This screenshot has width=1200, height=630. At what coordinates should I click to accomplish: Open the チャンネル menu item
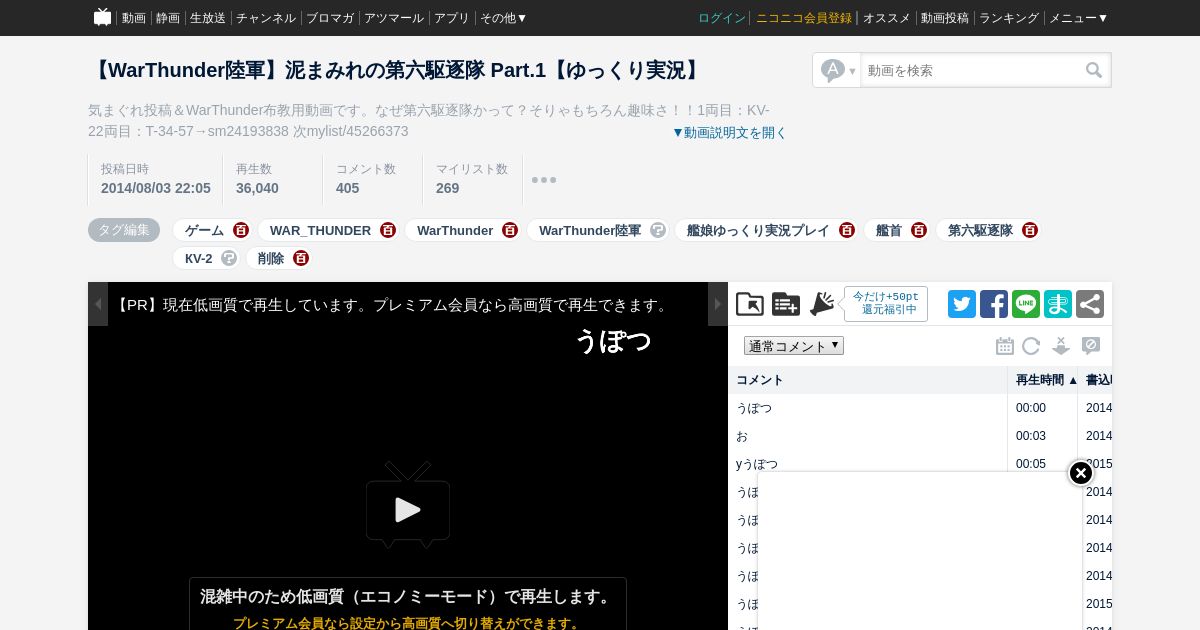(266, 18)
